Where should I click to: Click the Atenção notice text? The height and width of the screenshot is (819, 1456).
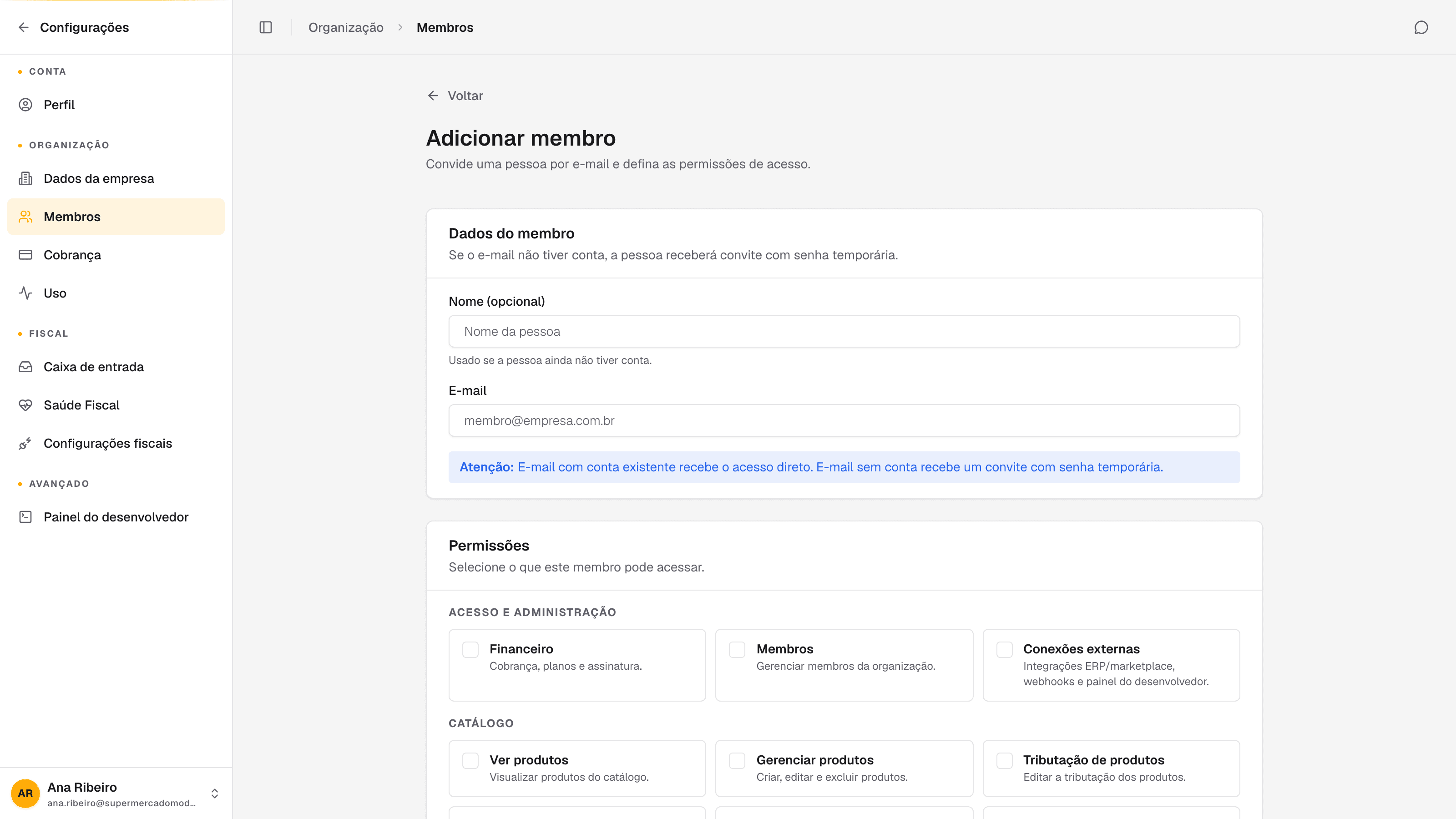(811, 467)
